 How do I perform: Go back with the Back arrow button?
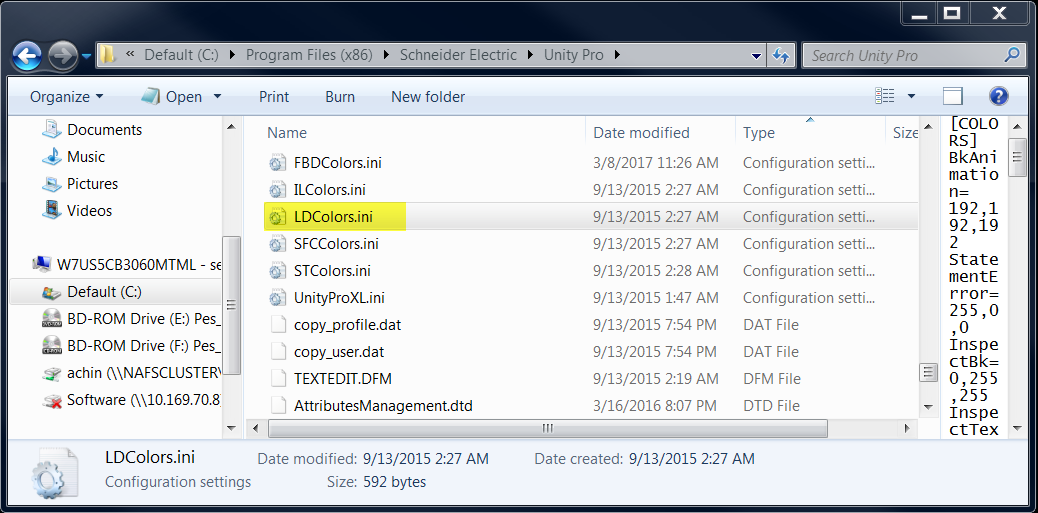pyautogui.click(x=27, y=56)
